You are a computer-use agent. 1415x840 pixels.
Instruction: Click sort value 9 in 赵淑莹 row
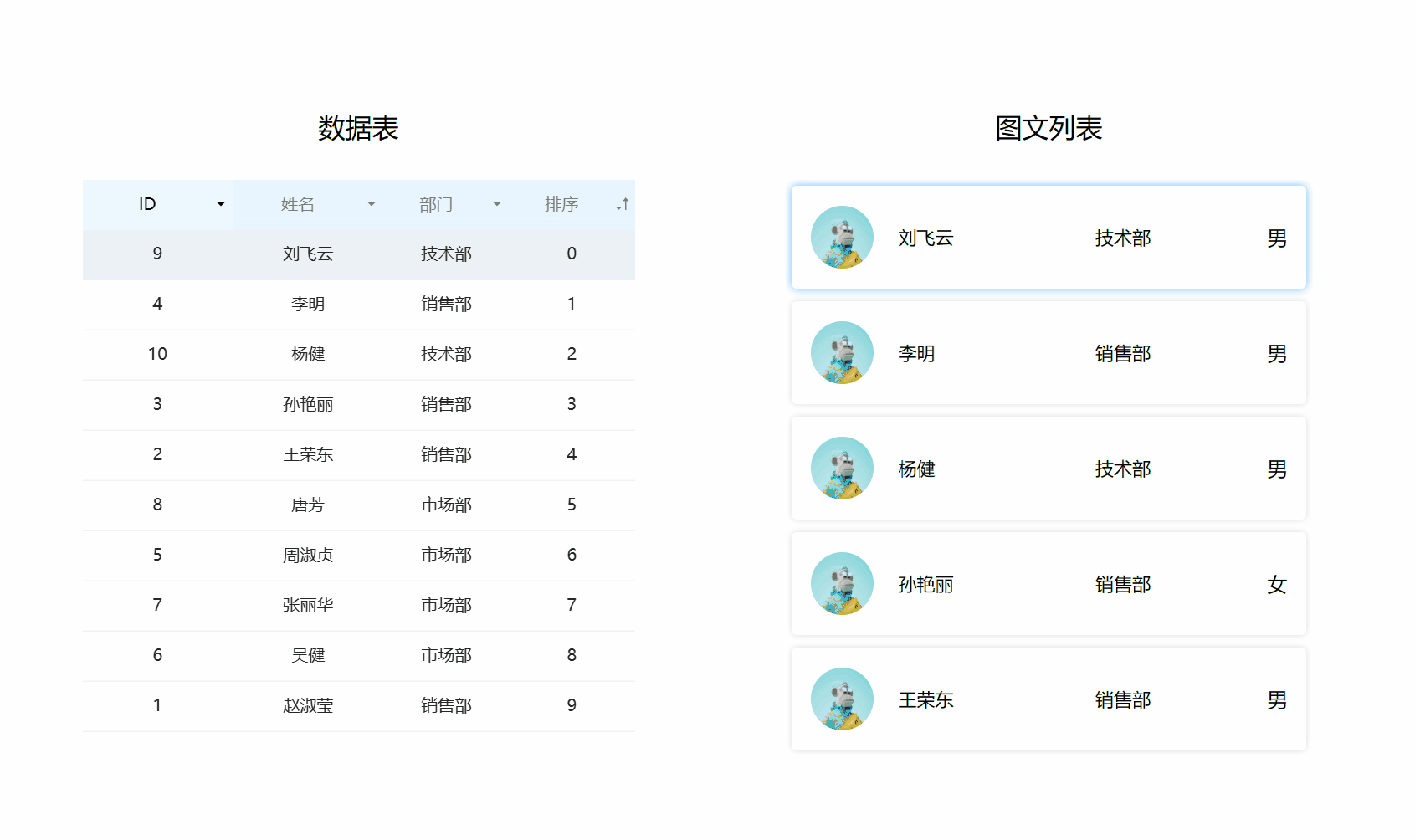[572, 706]
